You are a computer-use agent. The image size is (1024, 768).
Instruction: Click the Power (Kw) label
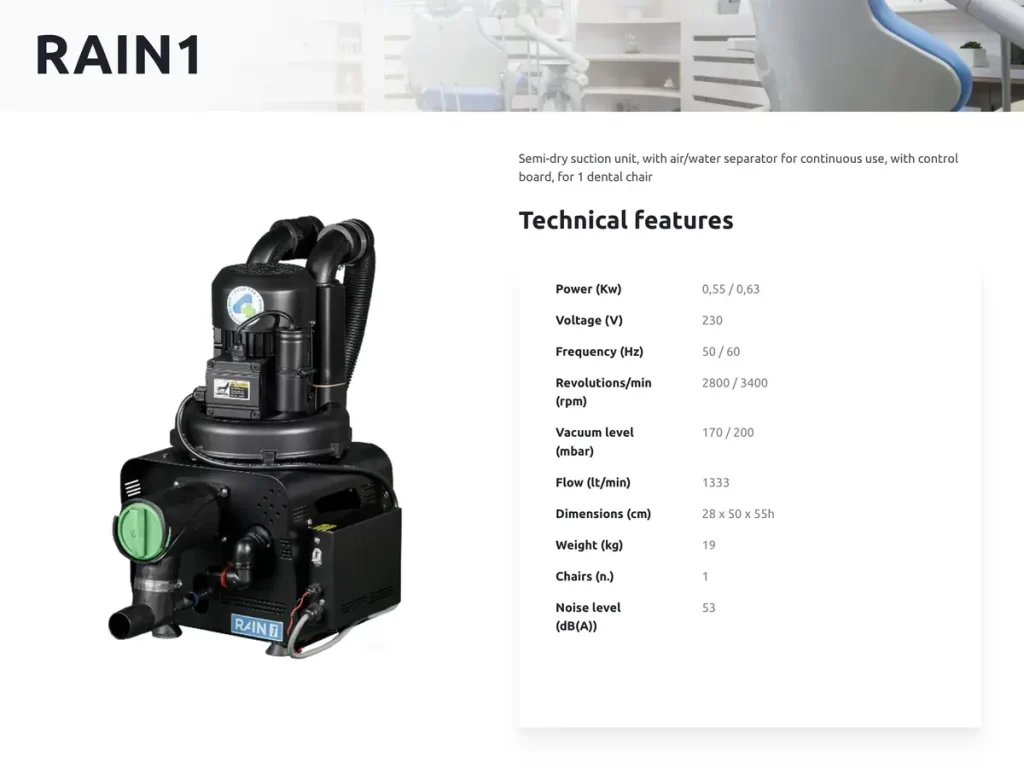coord(588,289)
